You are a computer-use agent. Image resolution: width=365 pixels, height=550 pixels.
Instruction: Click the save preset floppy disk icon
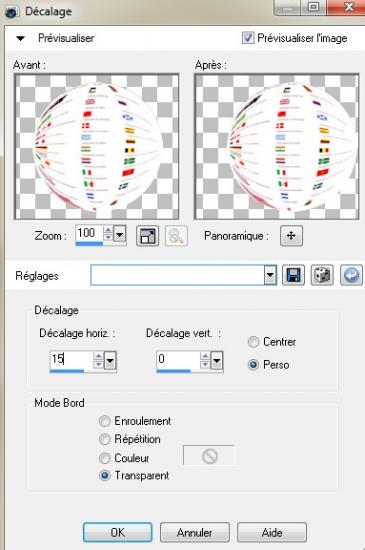coord(293,275)
